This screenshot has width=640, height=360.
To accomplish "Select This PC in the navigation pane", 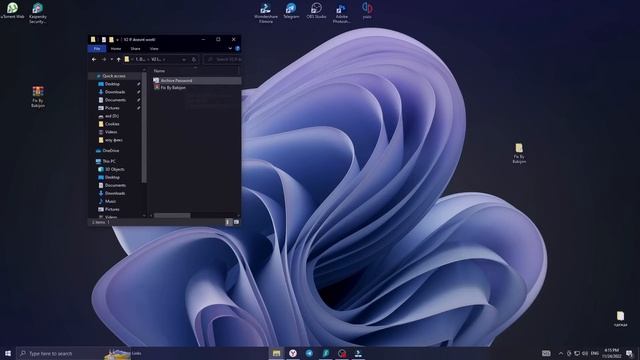I will point(109,161).
